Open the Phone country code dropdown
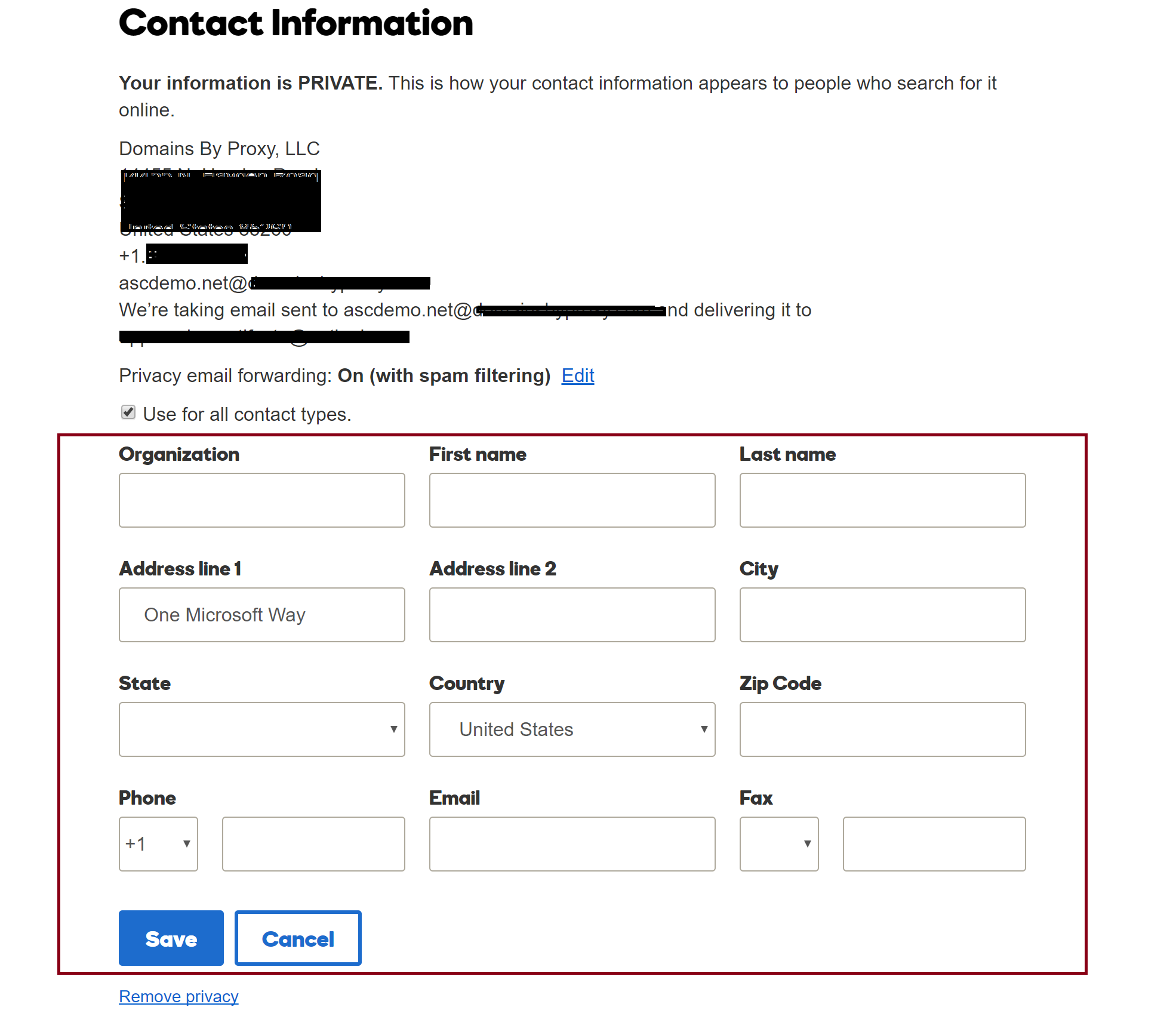This screenshot has width=1176, height=1010. coord(158,843)
